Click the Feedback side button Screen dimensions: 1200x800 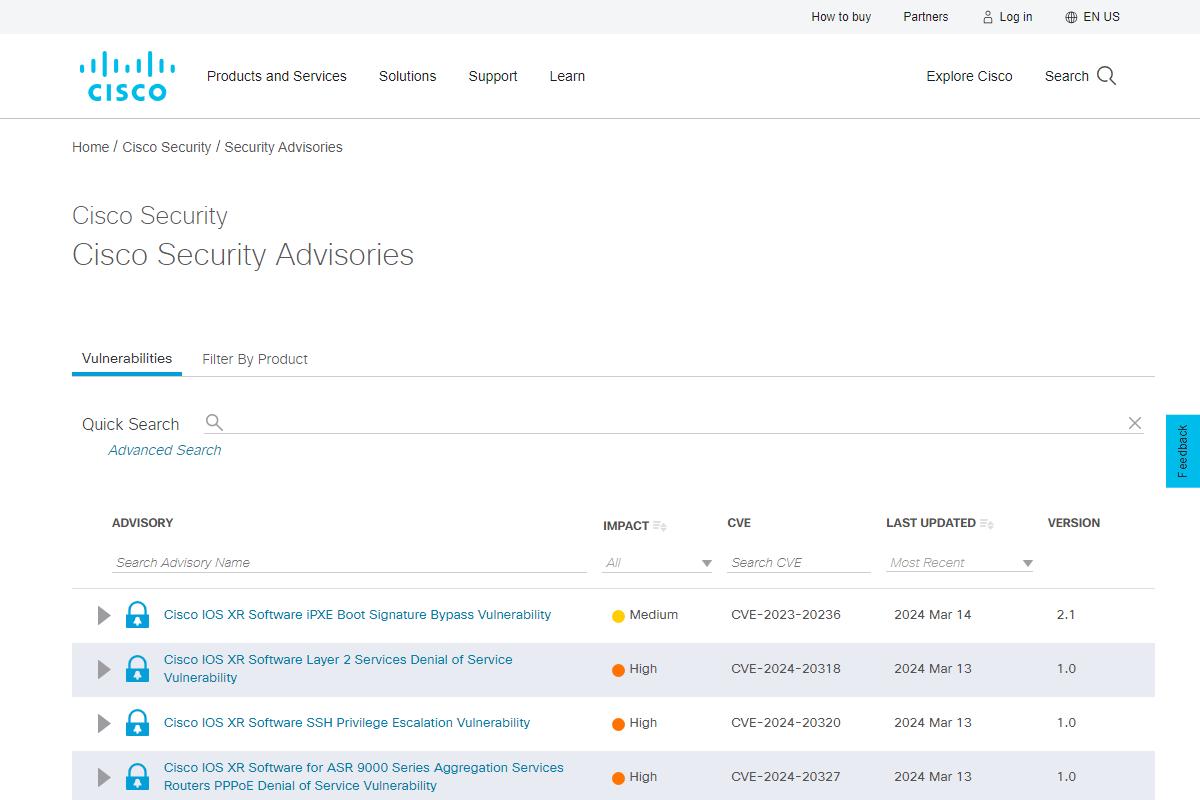click(x=1183, y=451)
